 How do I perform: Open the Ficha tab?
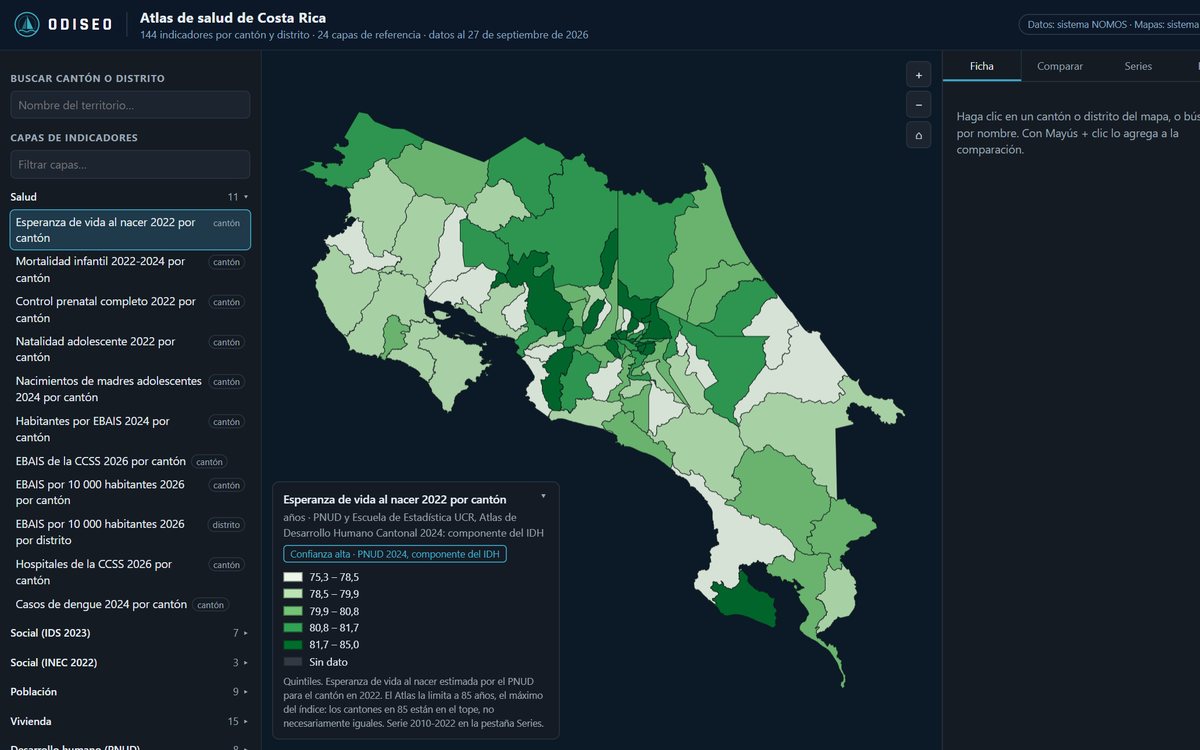coord(982,66)
